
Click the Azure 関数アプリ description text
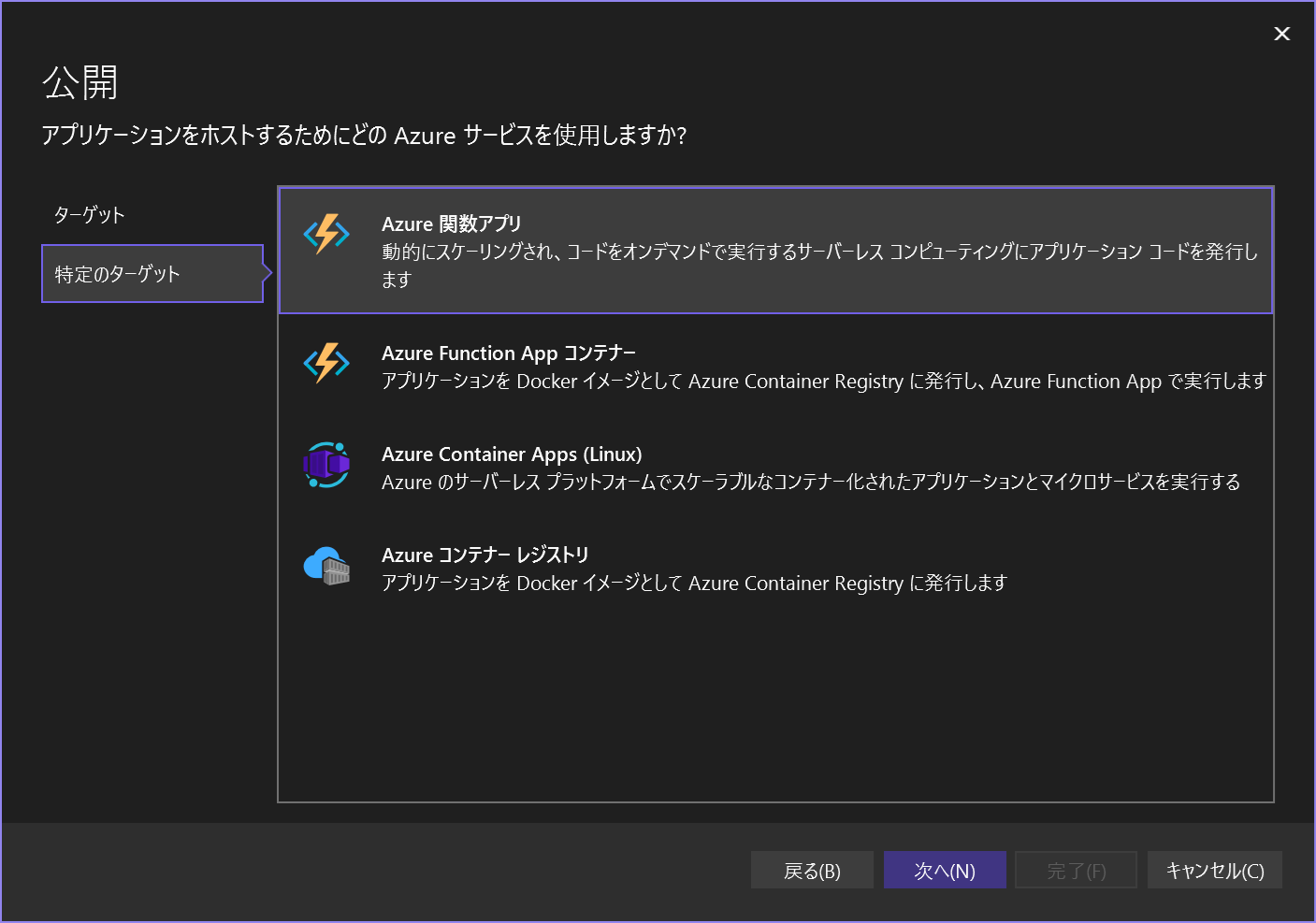click(820, 266)
